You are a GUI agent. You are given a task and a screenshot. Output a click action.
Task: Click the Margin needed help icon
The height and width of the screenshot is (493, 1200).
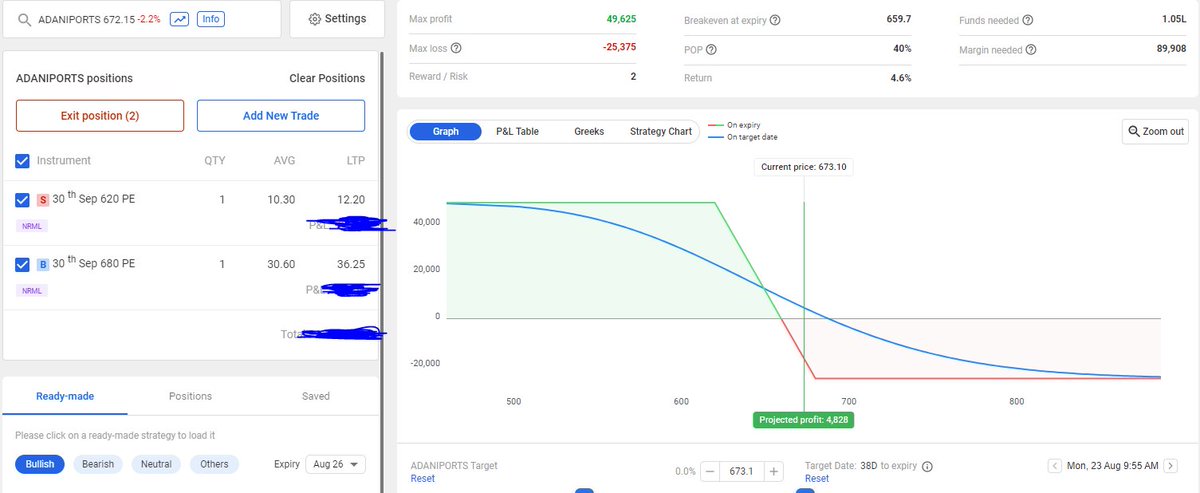point(1031,50)
